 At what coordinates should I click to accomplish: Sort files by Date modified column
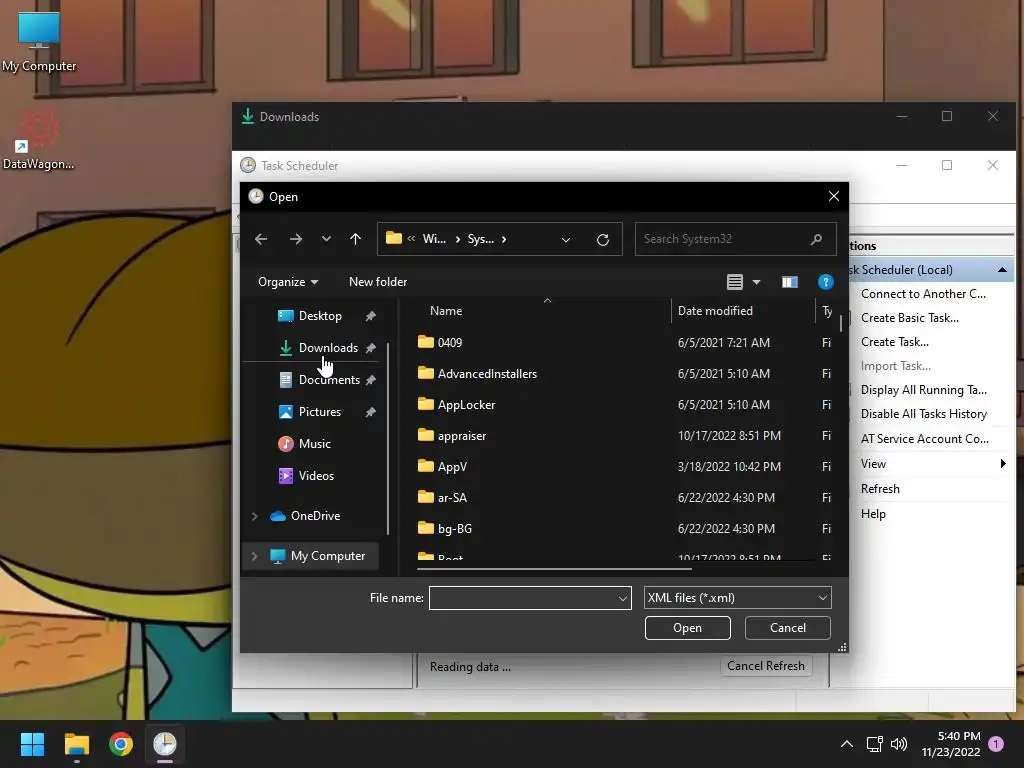[x=715, y=311]
